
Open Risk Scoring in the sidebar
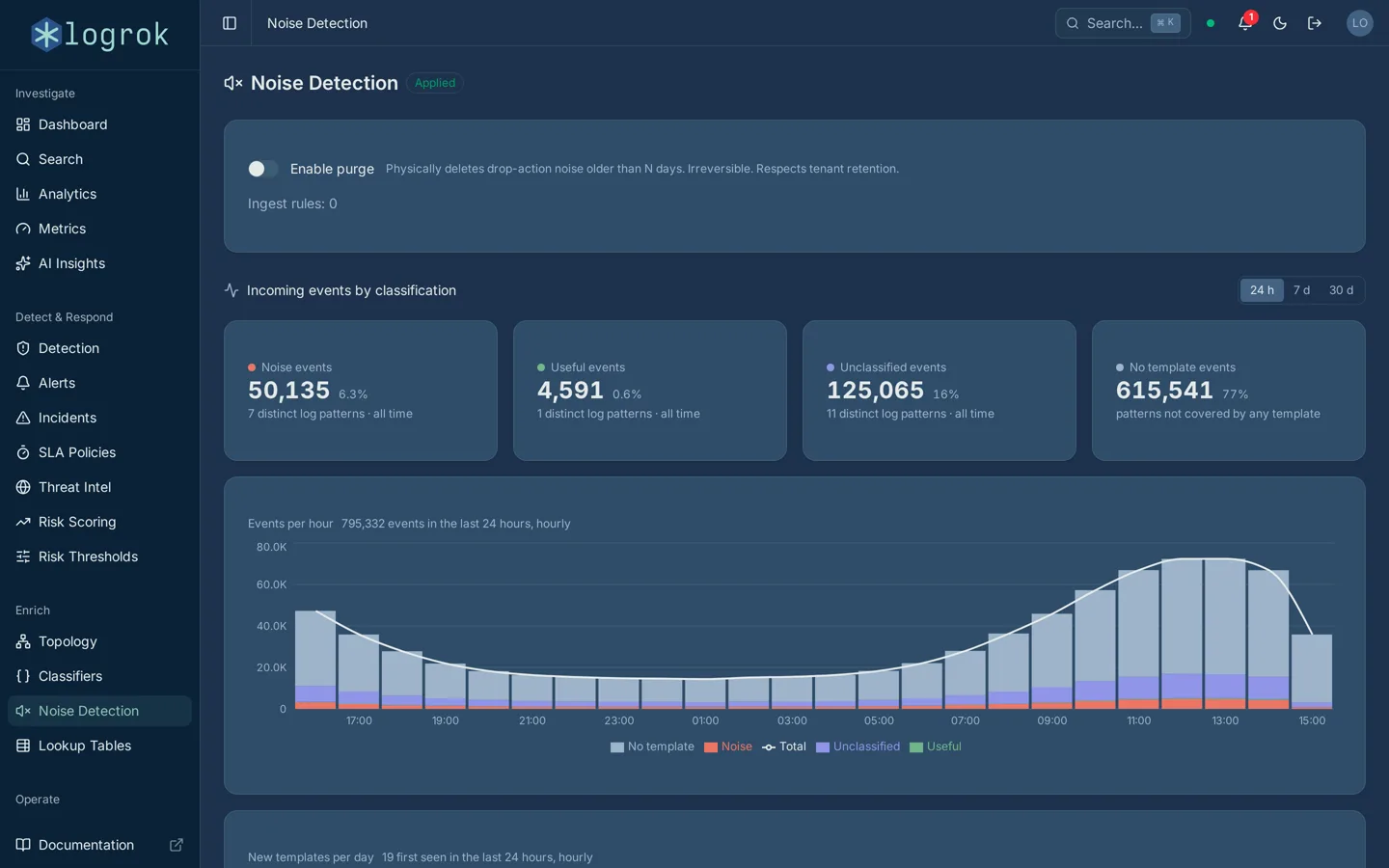point(99,522)
